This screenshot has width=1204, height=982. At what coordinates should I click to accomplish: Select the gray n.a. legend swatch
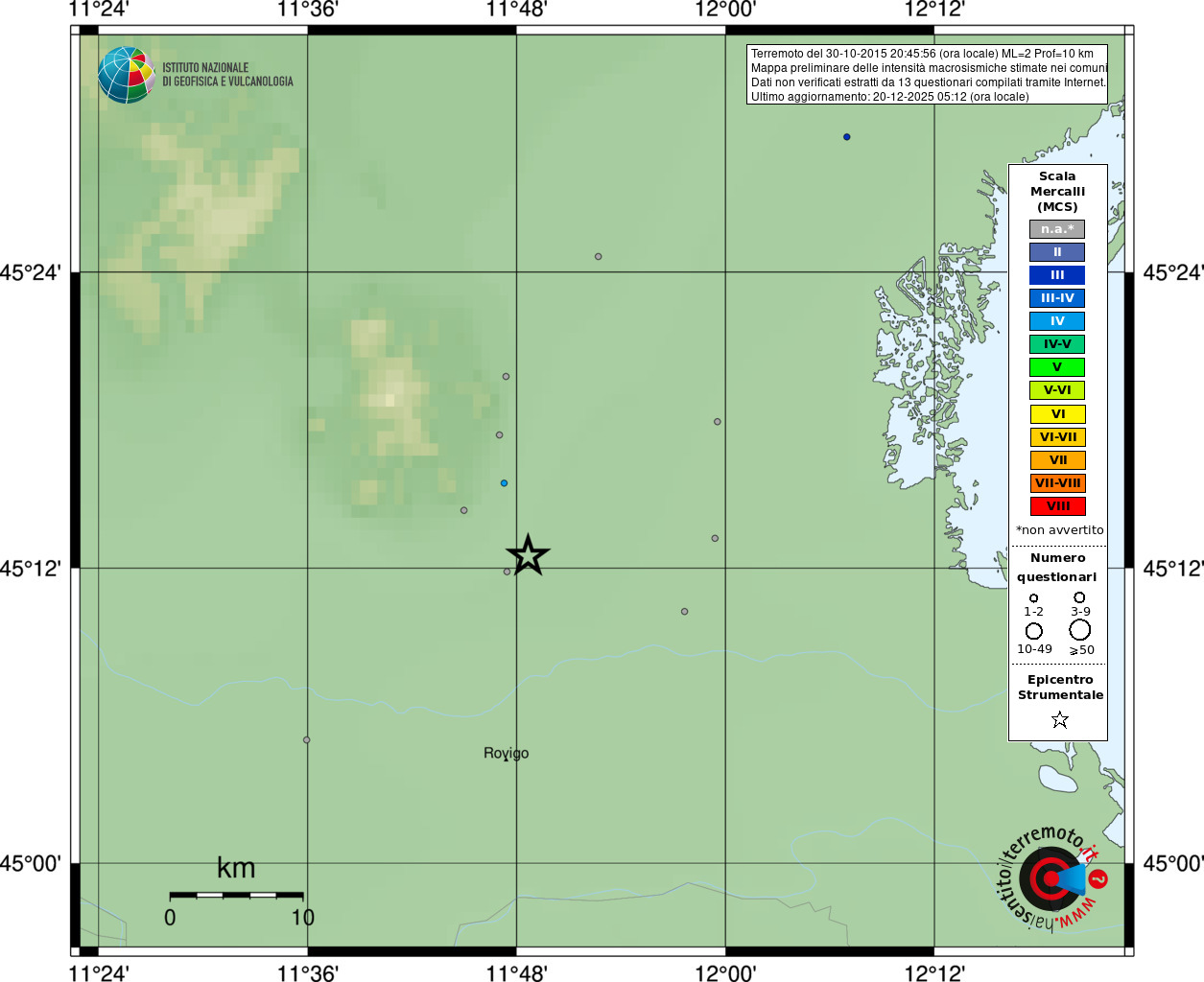[x=1057, y=229]
